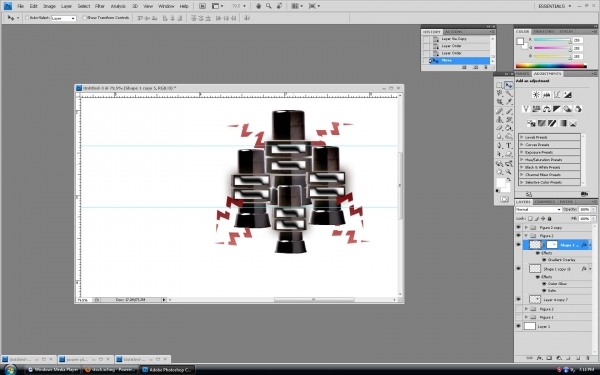This screenshot has height=375, width=600.
Task: Add an Exposure adjustment
Action: (567, 95)
